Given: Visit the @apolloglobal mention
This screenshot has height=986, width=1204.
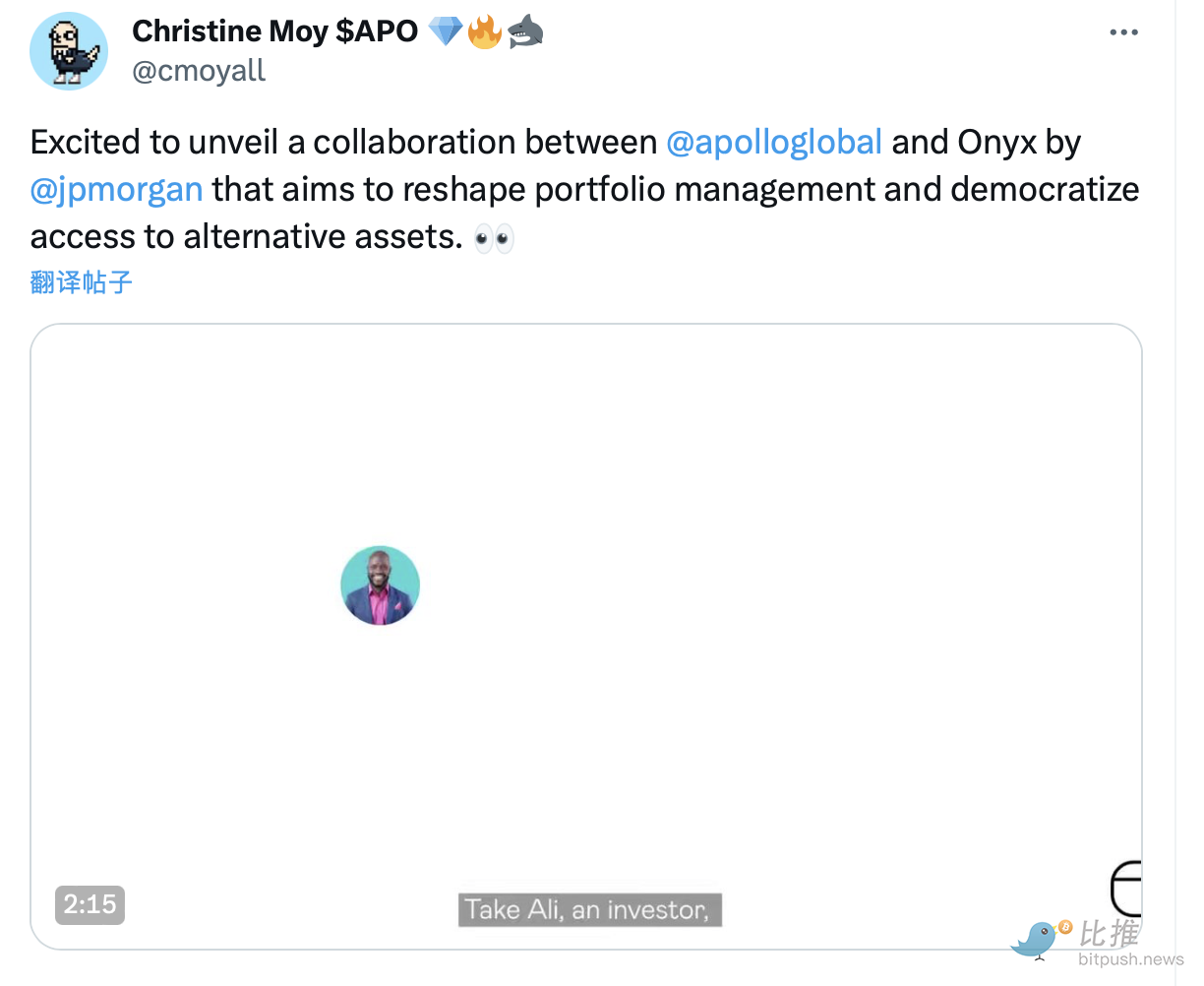Looking at the screenshot, I should pos(774,143).
